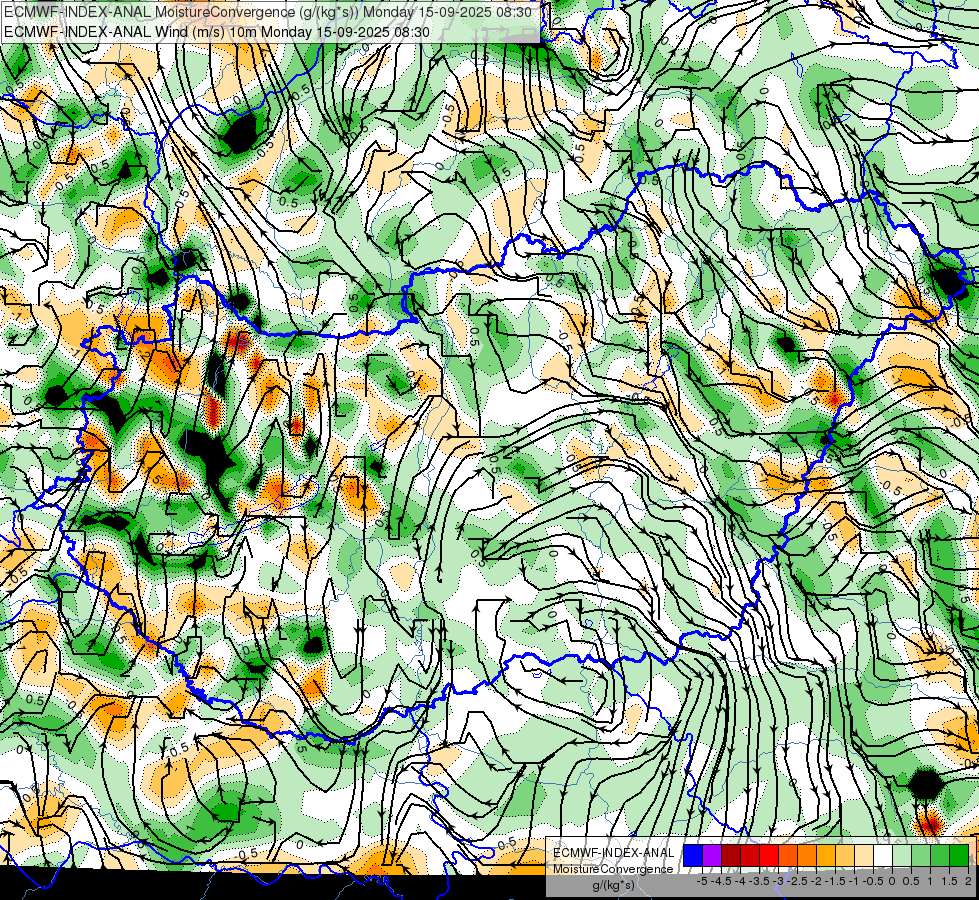
Task: Click 'ECMWF-INDEX-ANAL' label in the legend box
Action: (613, 853)
